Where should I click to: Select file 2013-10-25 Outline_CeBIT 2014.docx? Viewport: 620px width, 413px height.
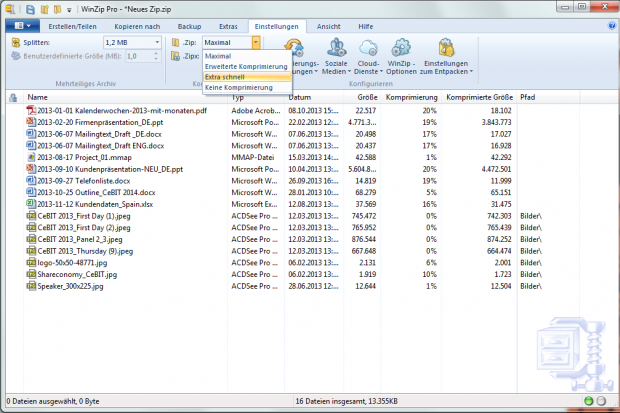click(x=96, y=192)
